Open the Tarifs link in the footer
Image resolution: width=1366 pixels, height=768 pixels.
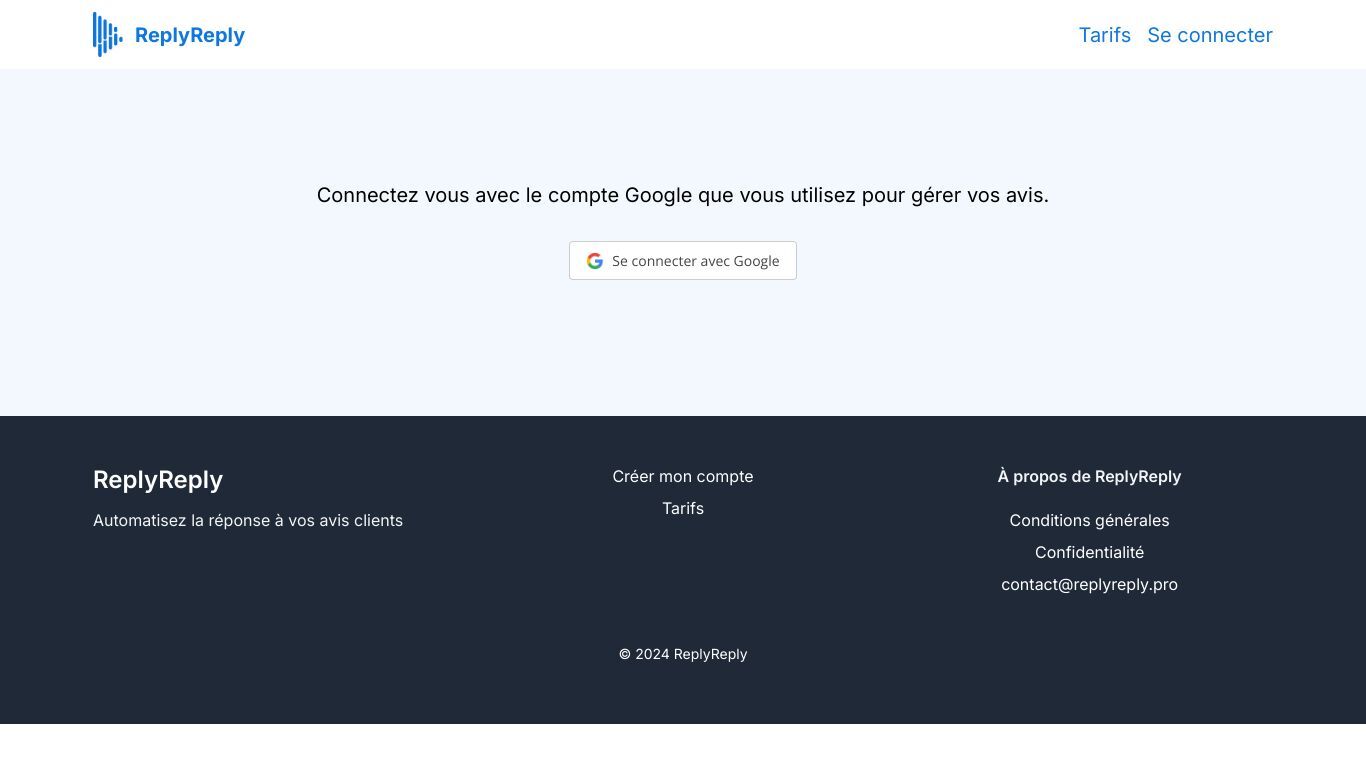tap(683, 508)
